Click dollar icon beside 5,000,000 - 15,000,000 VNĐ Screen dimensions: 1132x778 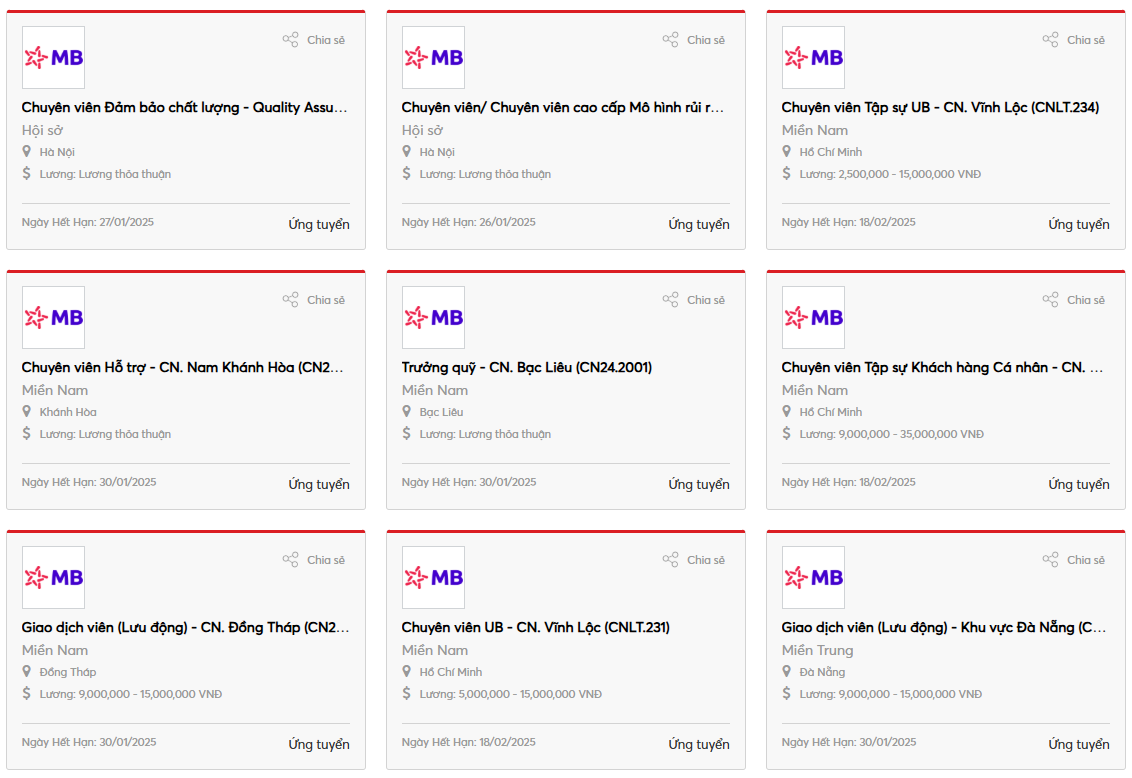406,693
